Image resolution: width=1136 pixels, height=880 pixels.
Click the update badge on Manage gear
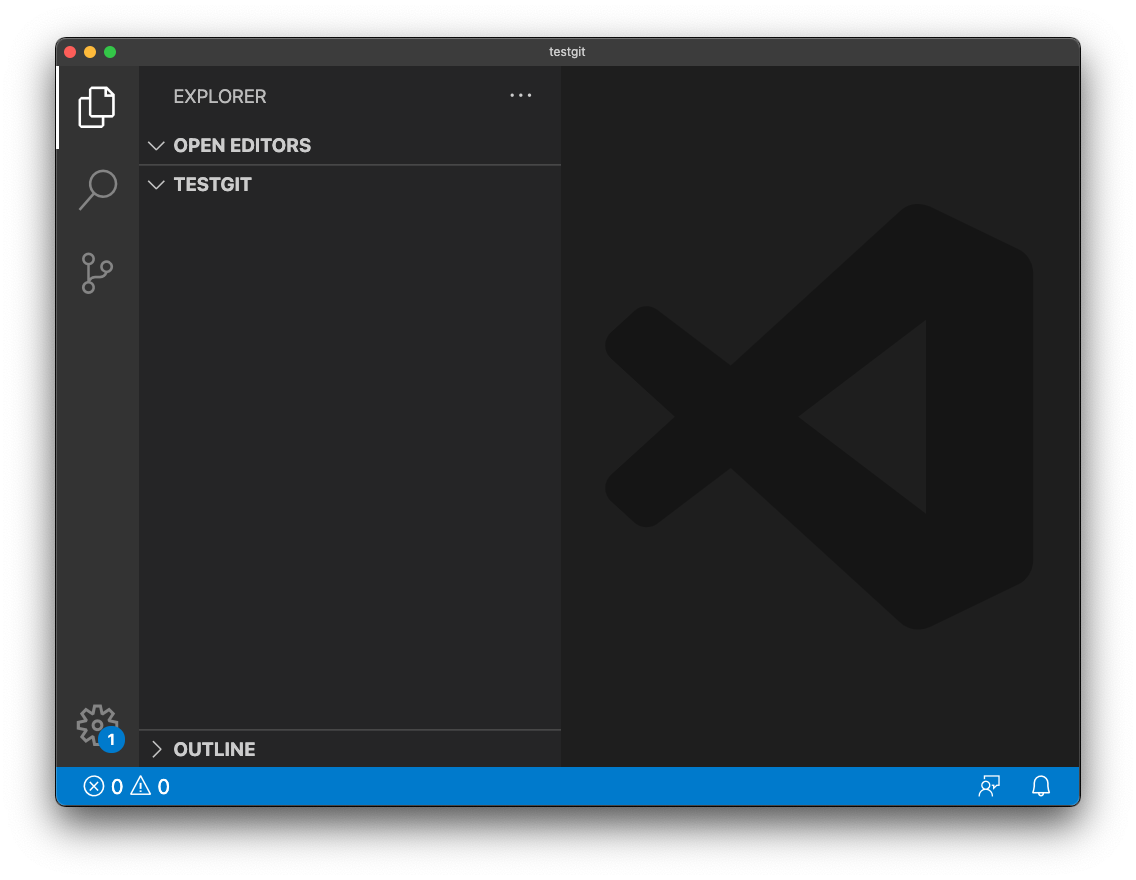coord(111,740)
